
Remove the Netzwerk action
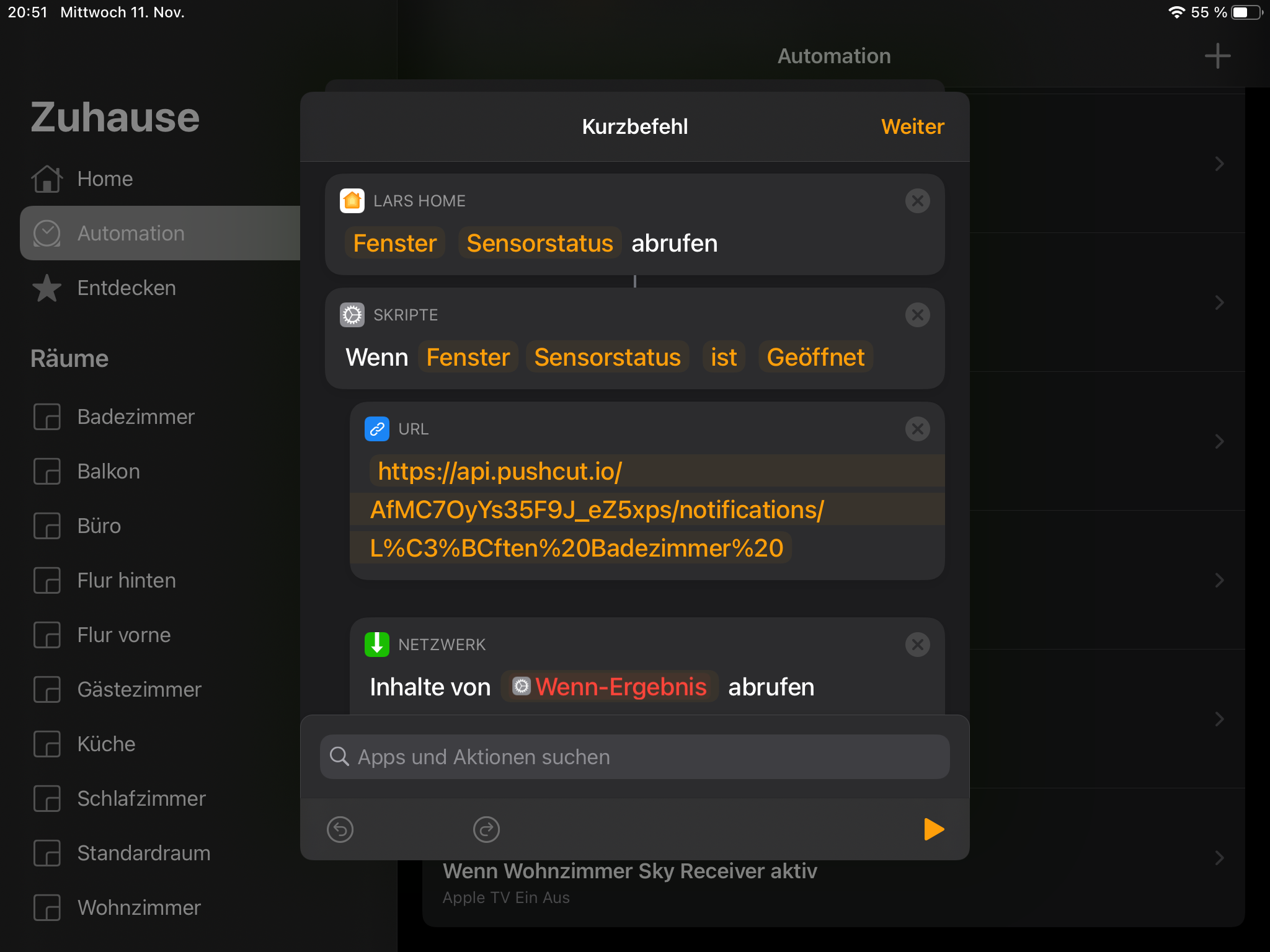point(917,645)
